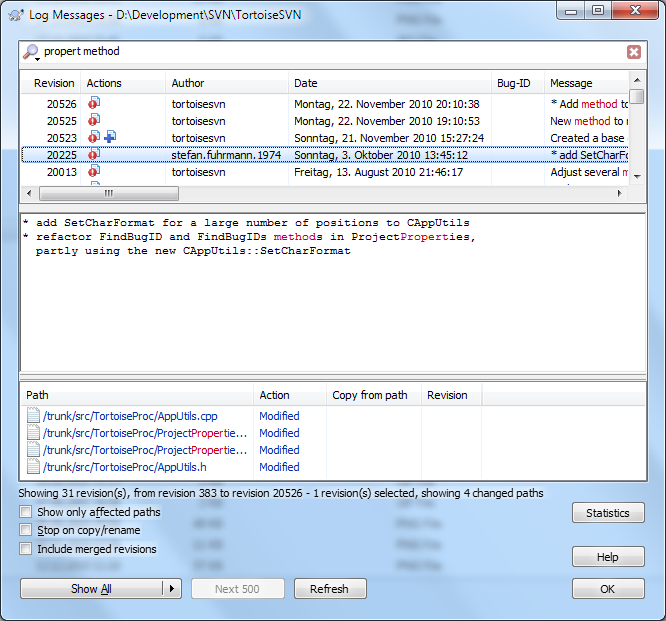
Task: Click file icon of AppUtils.cpp path
Action: 33,416
